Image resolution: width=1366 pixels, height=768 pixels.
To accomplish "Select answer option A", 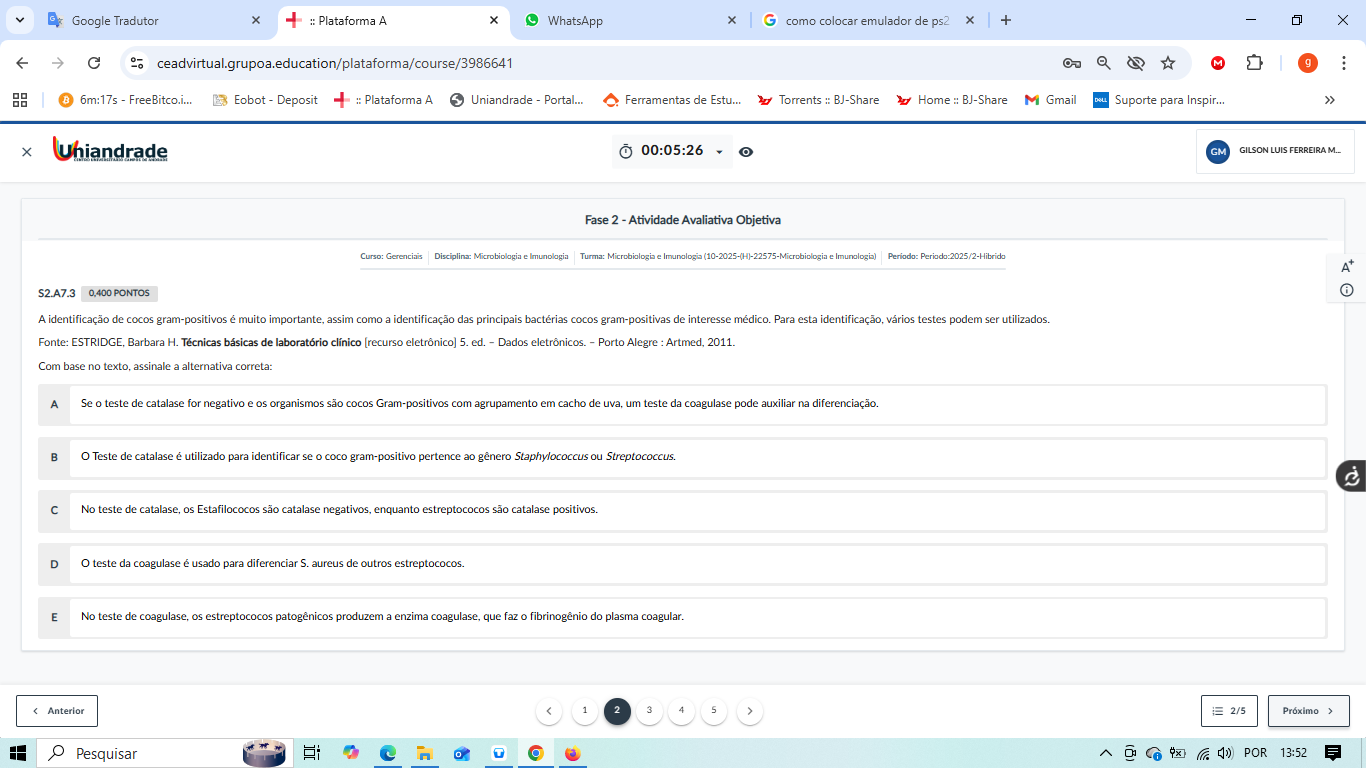I will (54, 404).
